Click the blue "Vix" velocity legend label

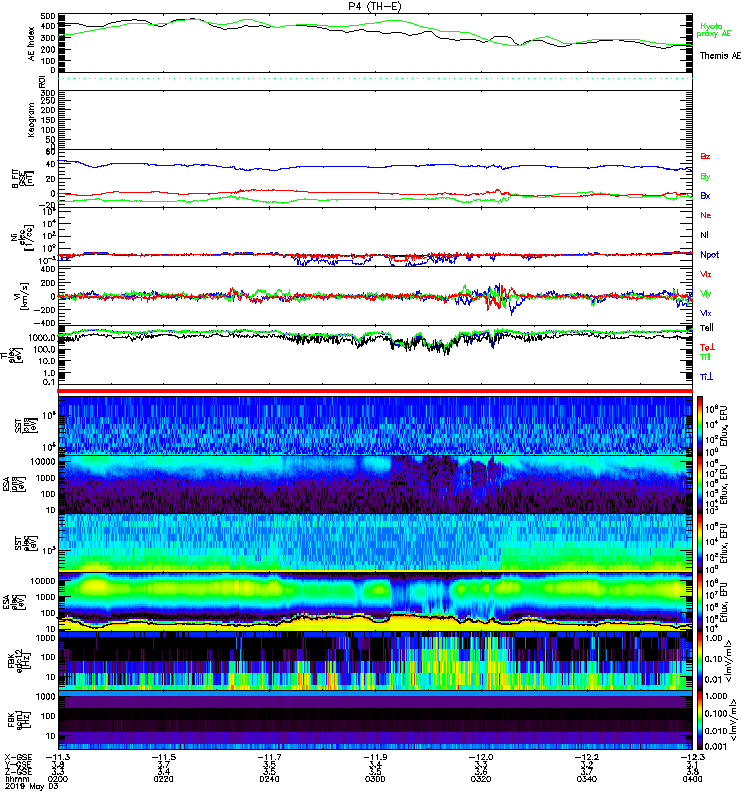click(706, 313)
